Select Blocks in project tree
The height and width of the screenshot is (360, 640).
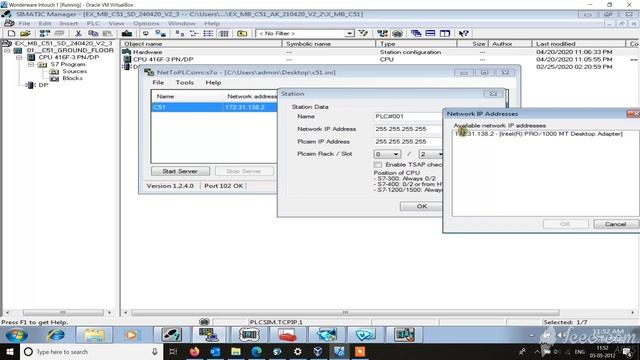[x=72, y=78]
